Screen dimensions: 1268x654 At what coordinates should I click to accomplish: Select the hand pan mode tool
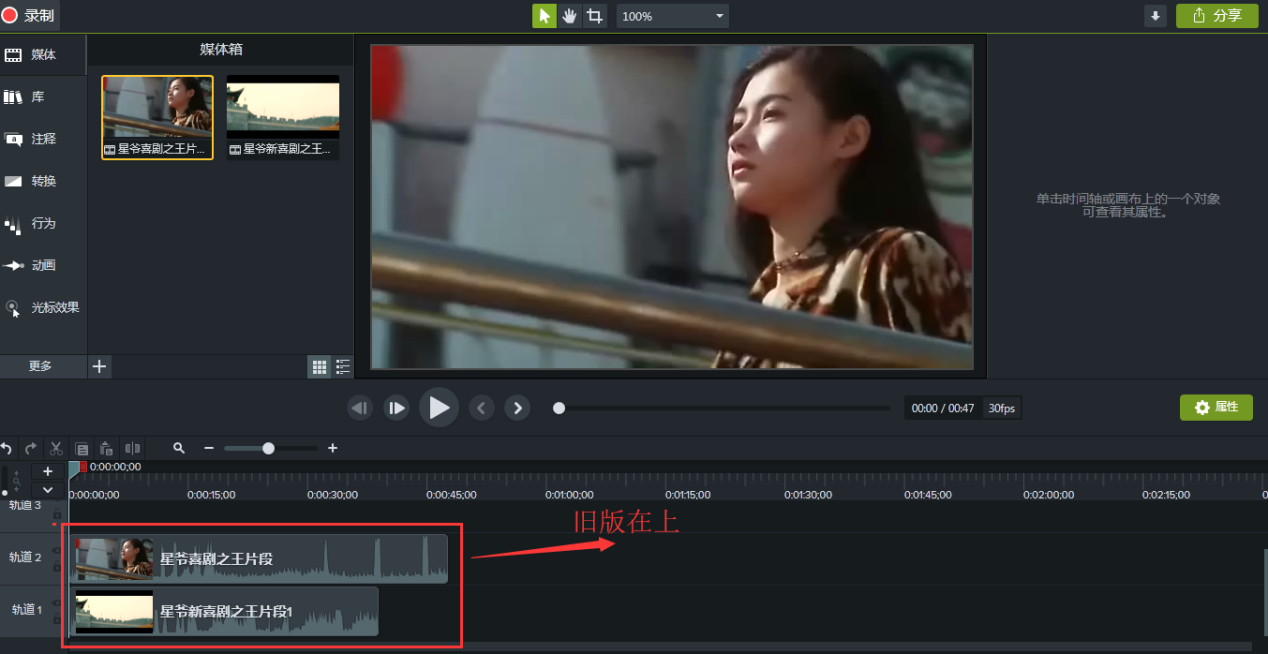point(570,16)
